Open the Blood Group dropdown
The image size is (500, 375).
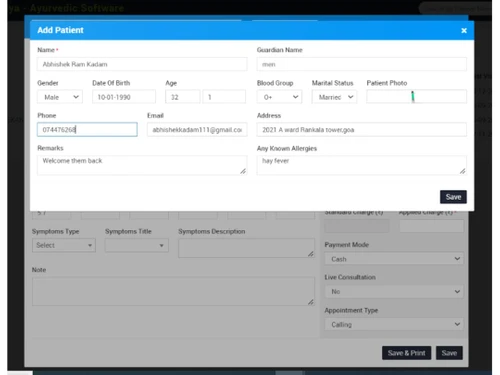coord(279,97)
